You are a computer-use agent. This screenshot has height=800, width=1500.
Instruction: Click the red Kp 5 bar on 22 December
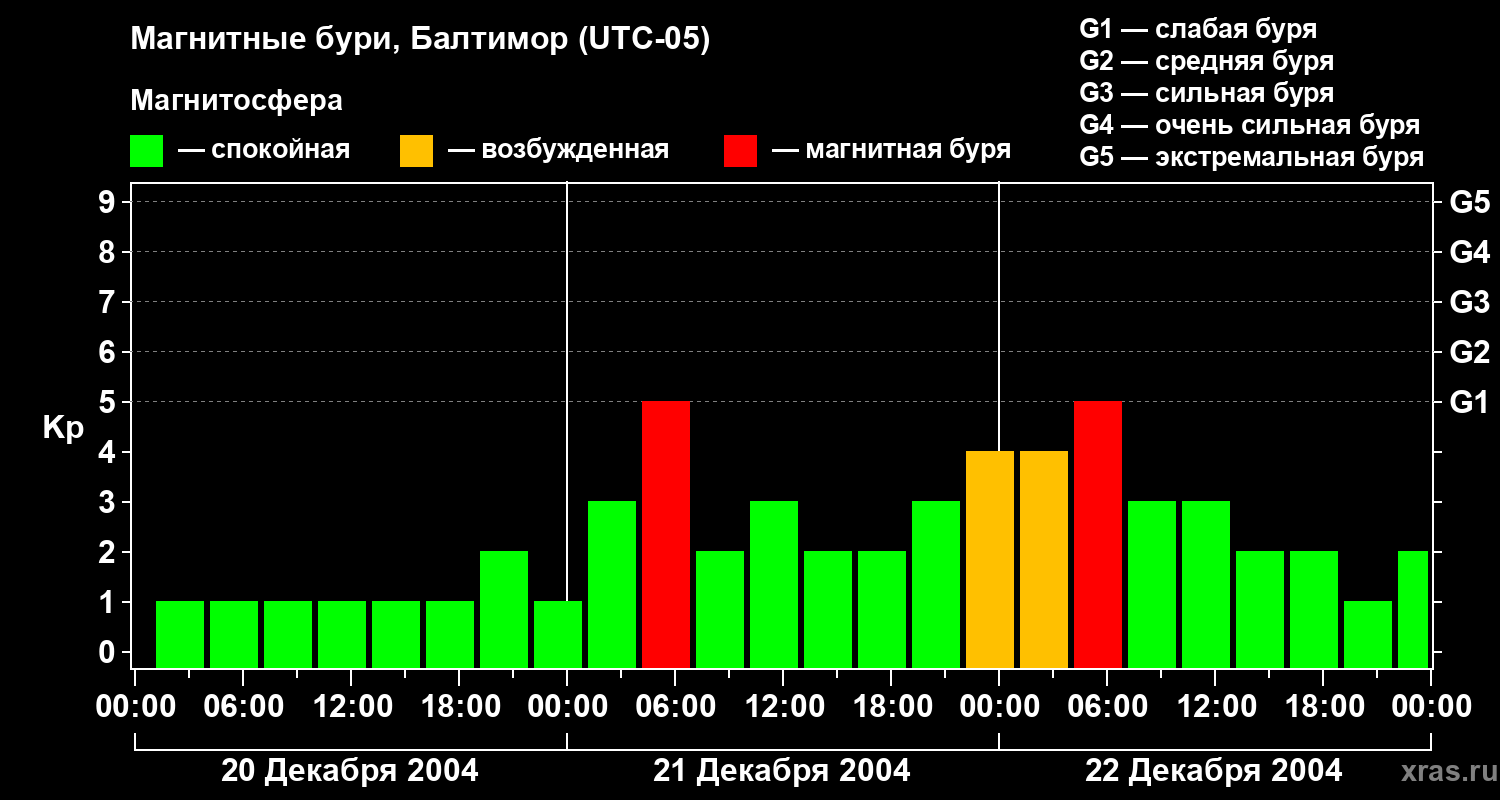(x=1098, y=534)
